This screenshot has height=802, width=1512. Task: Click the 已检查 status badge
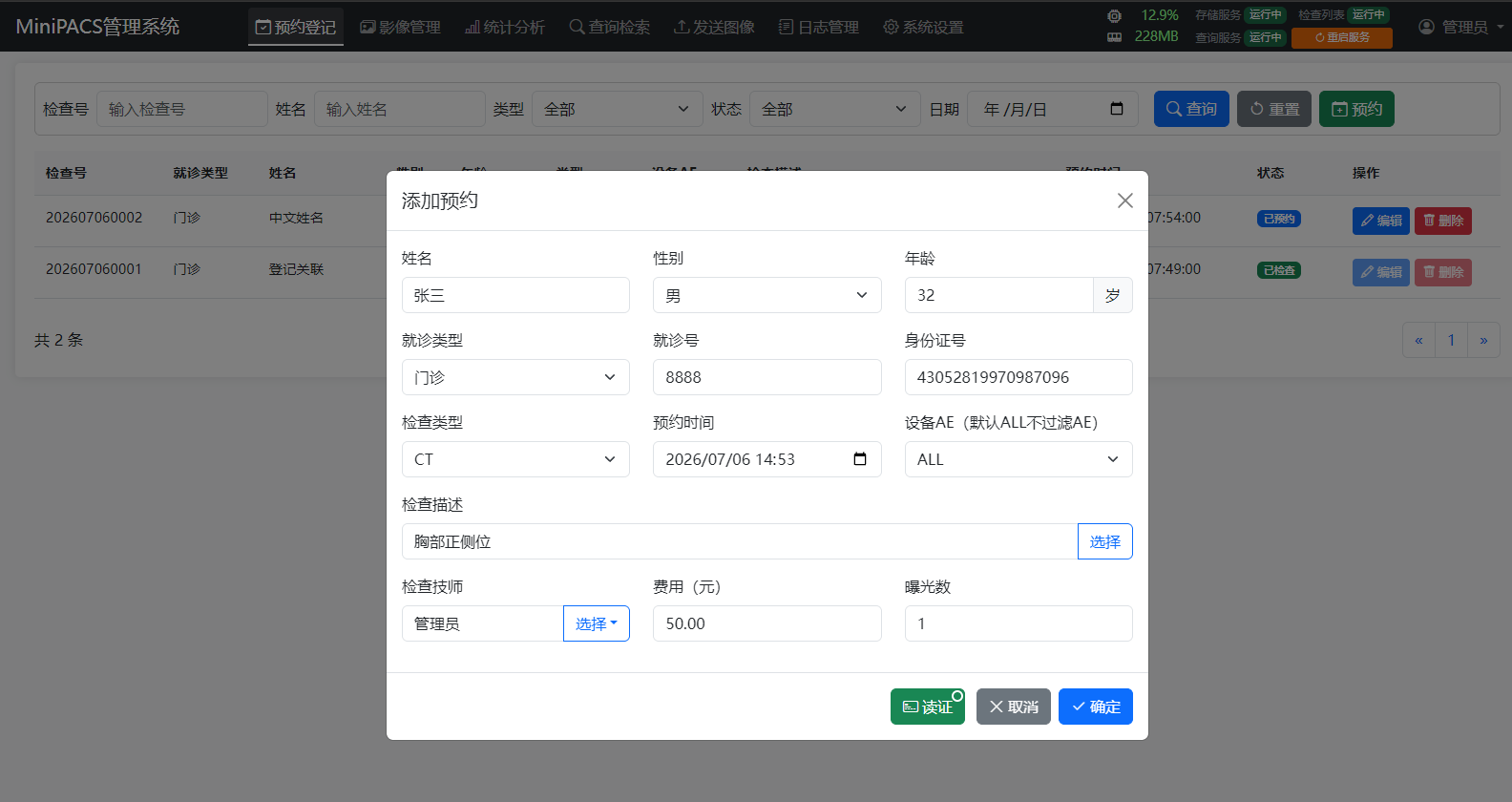tap(1279, 270)
